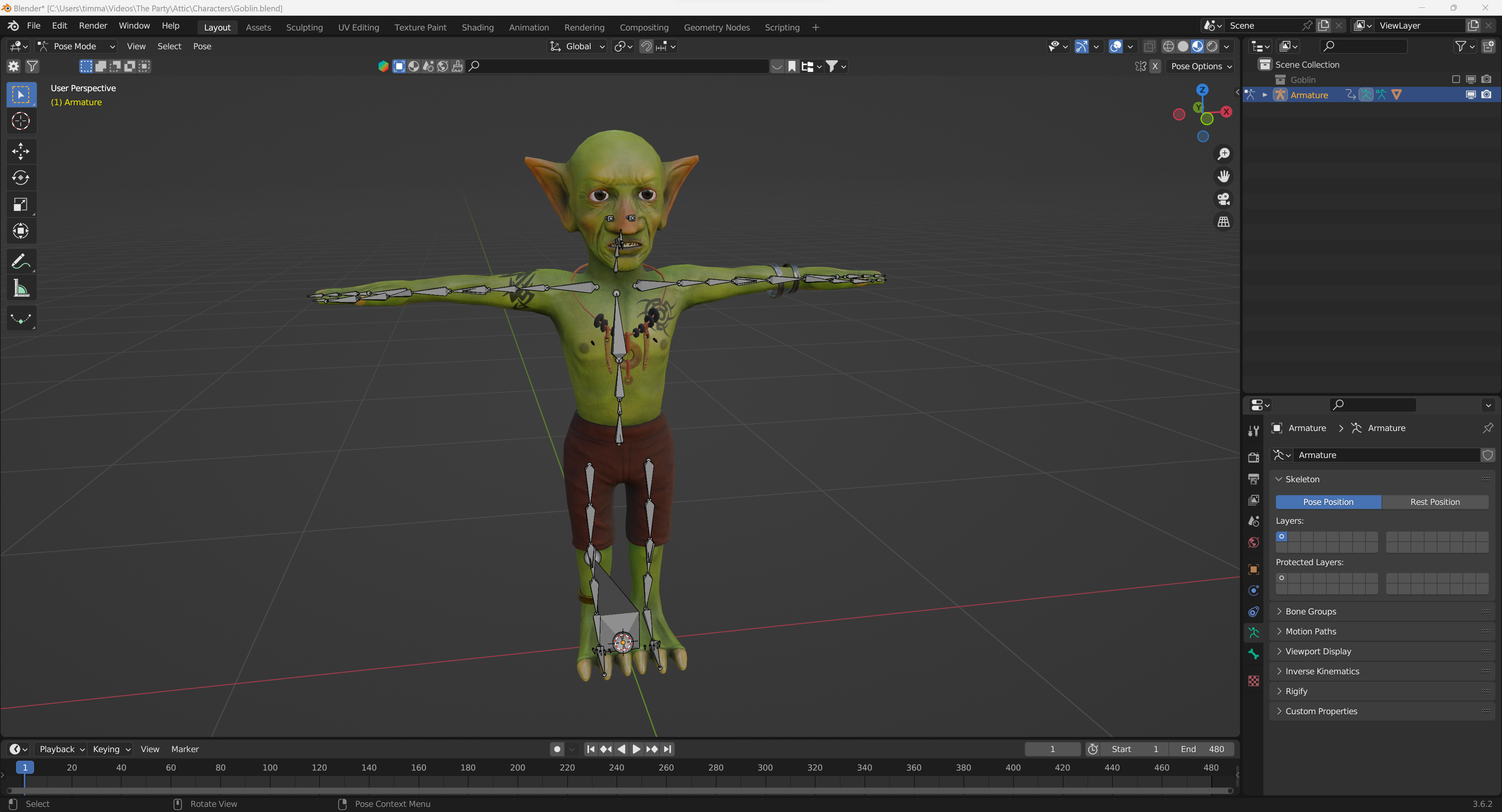Enable the first protected layer dot
This screenshot has height=812, width=1502.
[x=1282, y=578]
